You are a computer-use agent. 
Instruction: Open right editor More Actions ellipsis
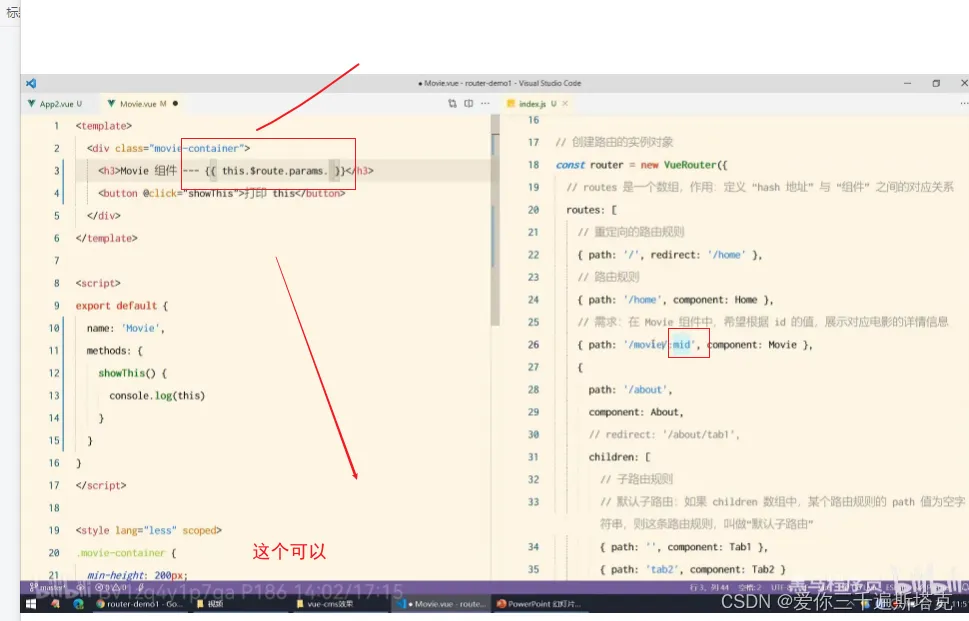point(964,104)
